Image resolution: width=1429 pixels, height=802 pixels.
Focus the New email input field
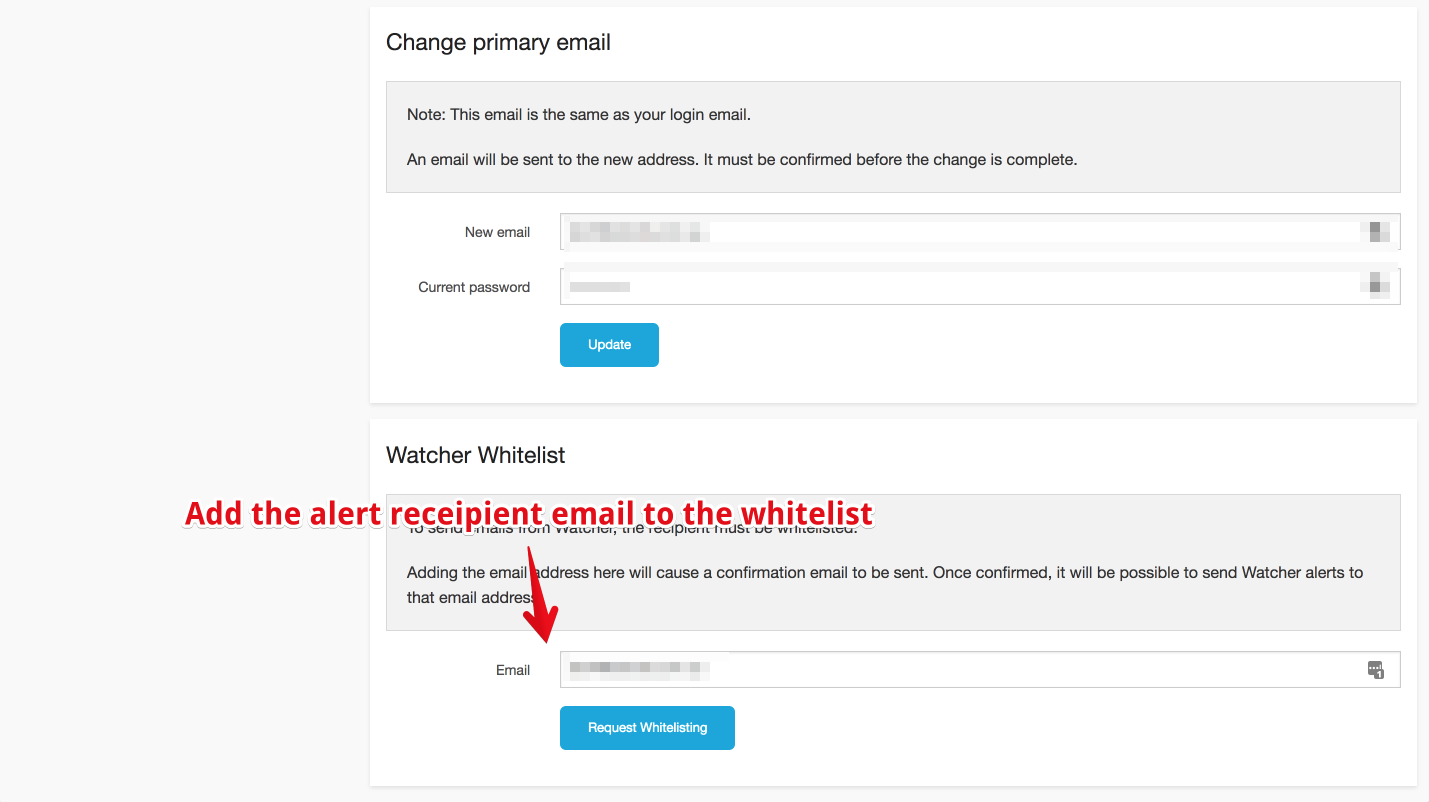coord(980,232)
